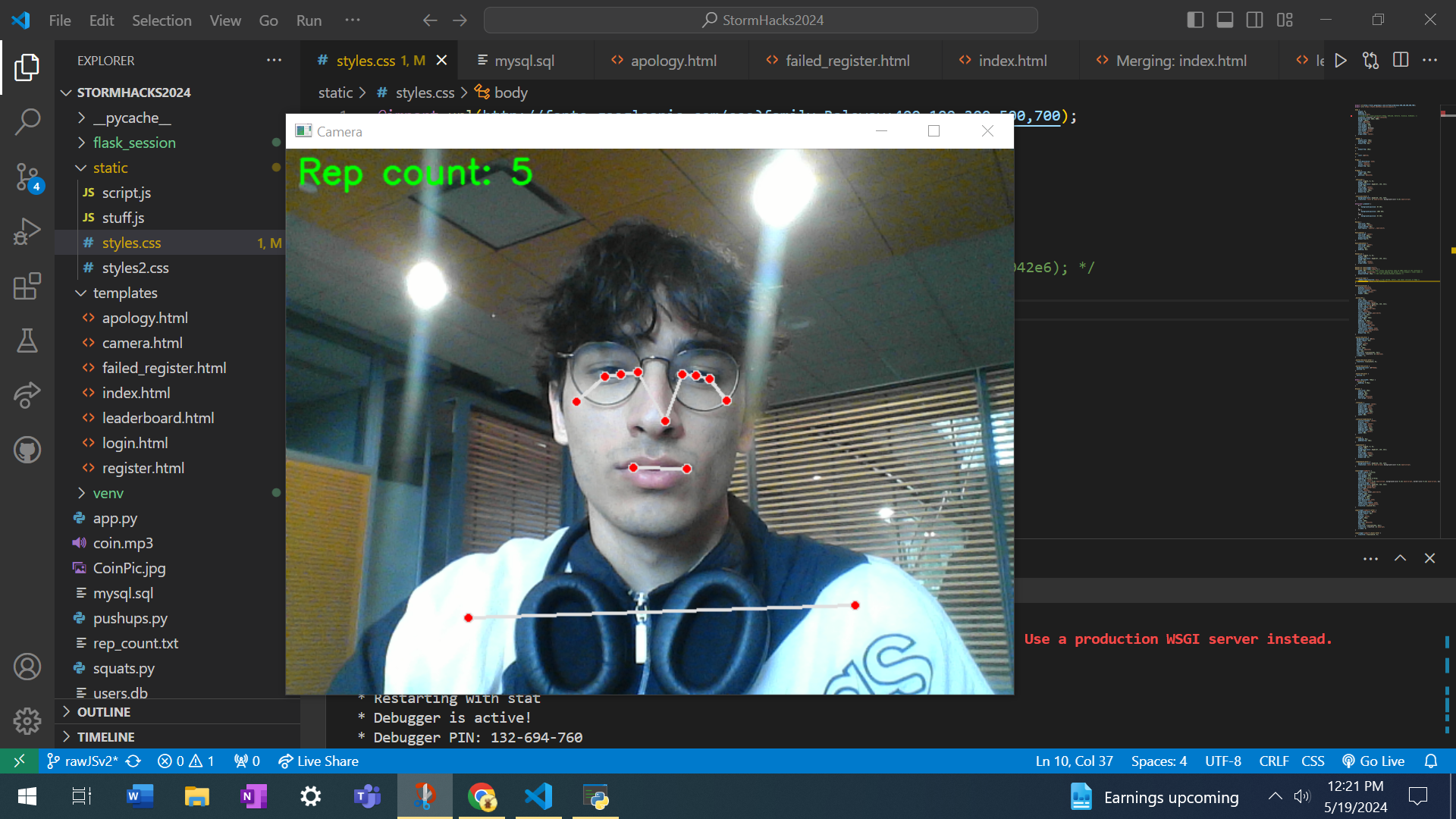Switch to the mysql.sql tab
The width and height of the screenshot is (1456, 819).
[x=524, y=61]
